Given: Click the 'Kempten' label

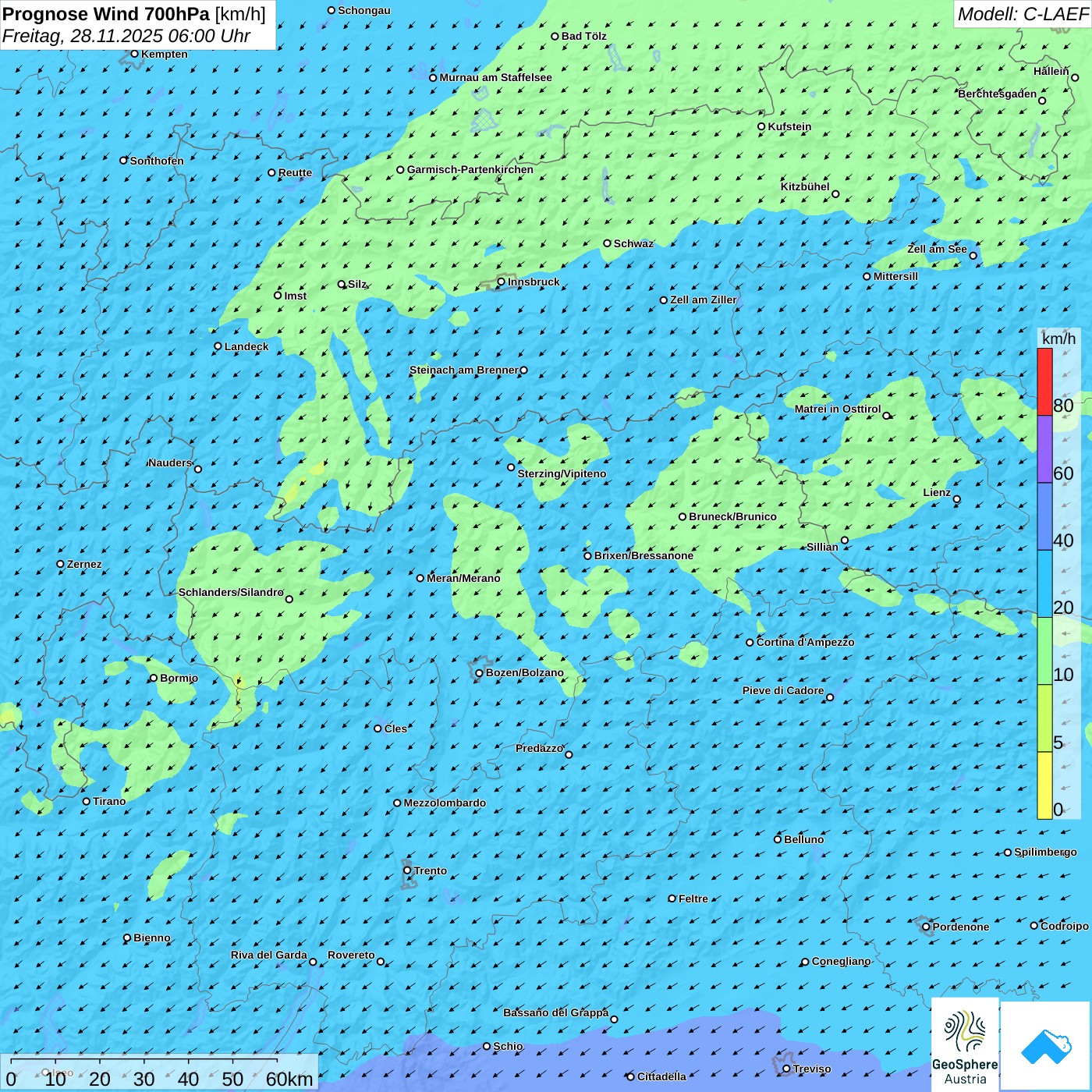Looking at the screenshot, I should tap(164, 54).
